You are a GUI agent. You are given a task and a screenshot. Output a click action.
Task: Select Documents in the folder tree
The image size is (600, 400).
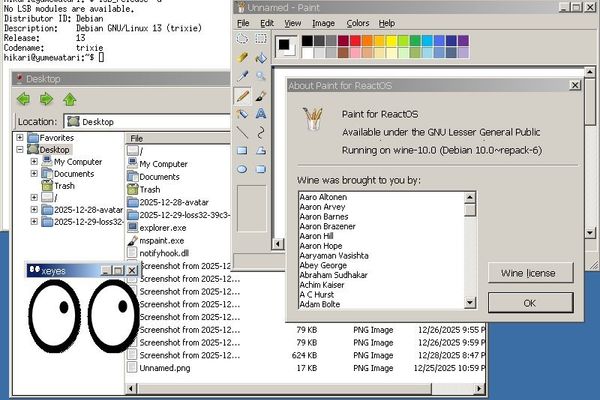point(74,174)
